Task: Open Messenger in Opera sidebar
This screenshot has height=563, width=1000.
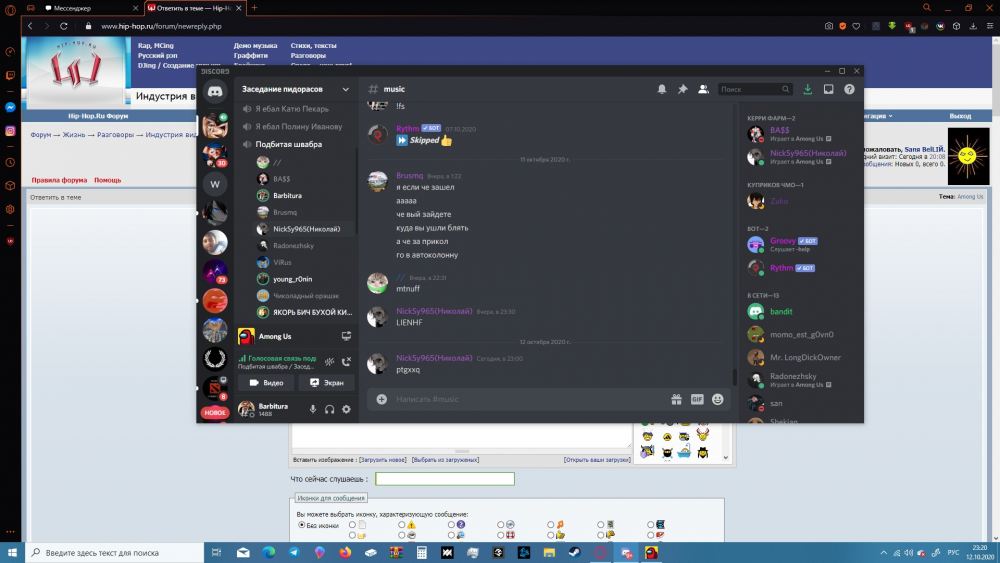Action: click(x=10, y=107)
